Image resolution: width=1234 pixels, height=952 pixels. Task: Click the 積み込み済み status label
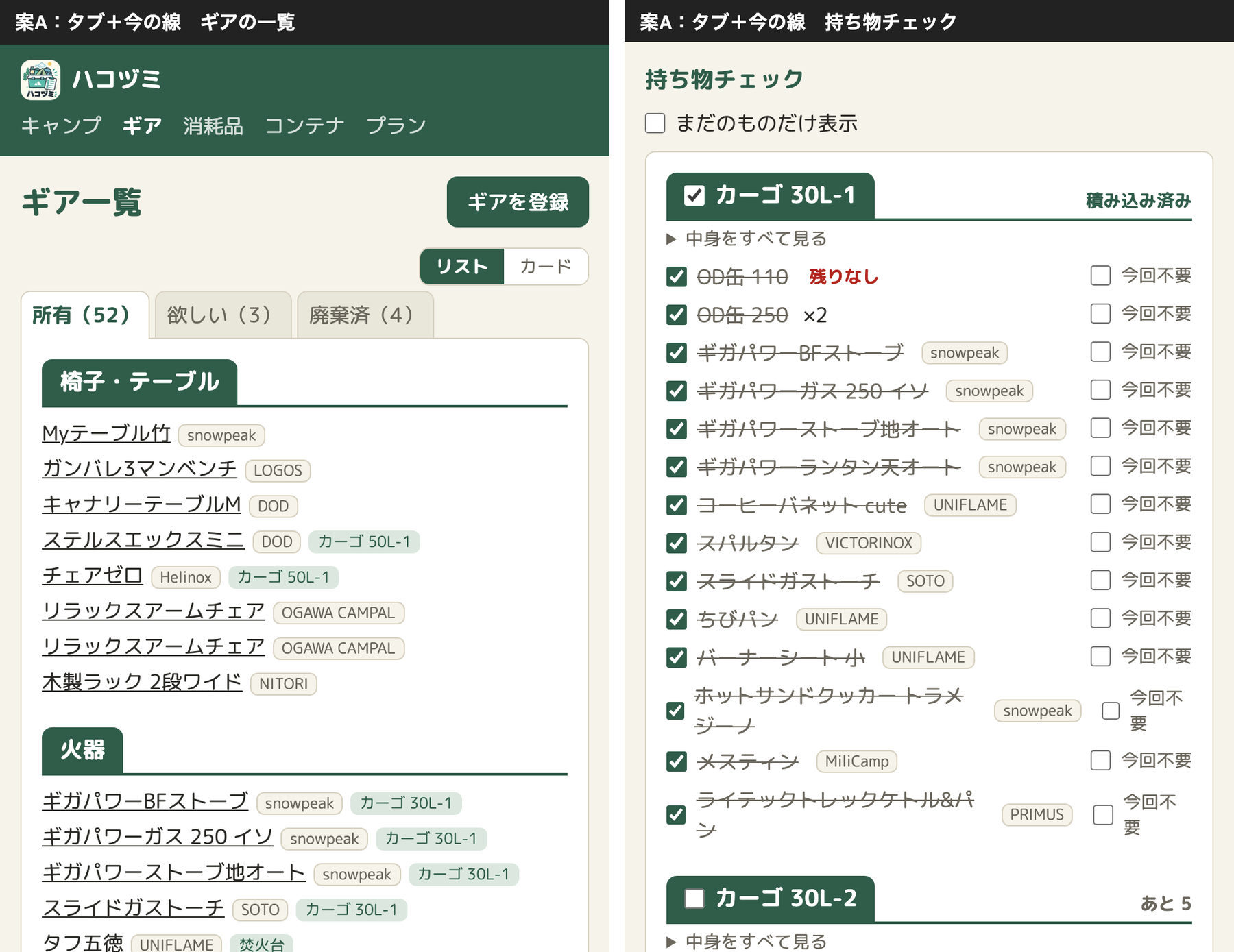tap(1139, 201)
